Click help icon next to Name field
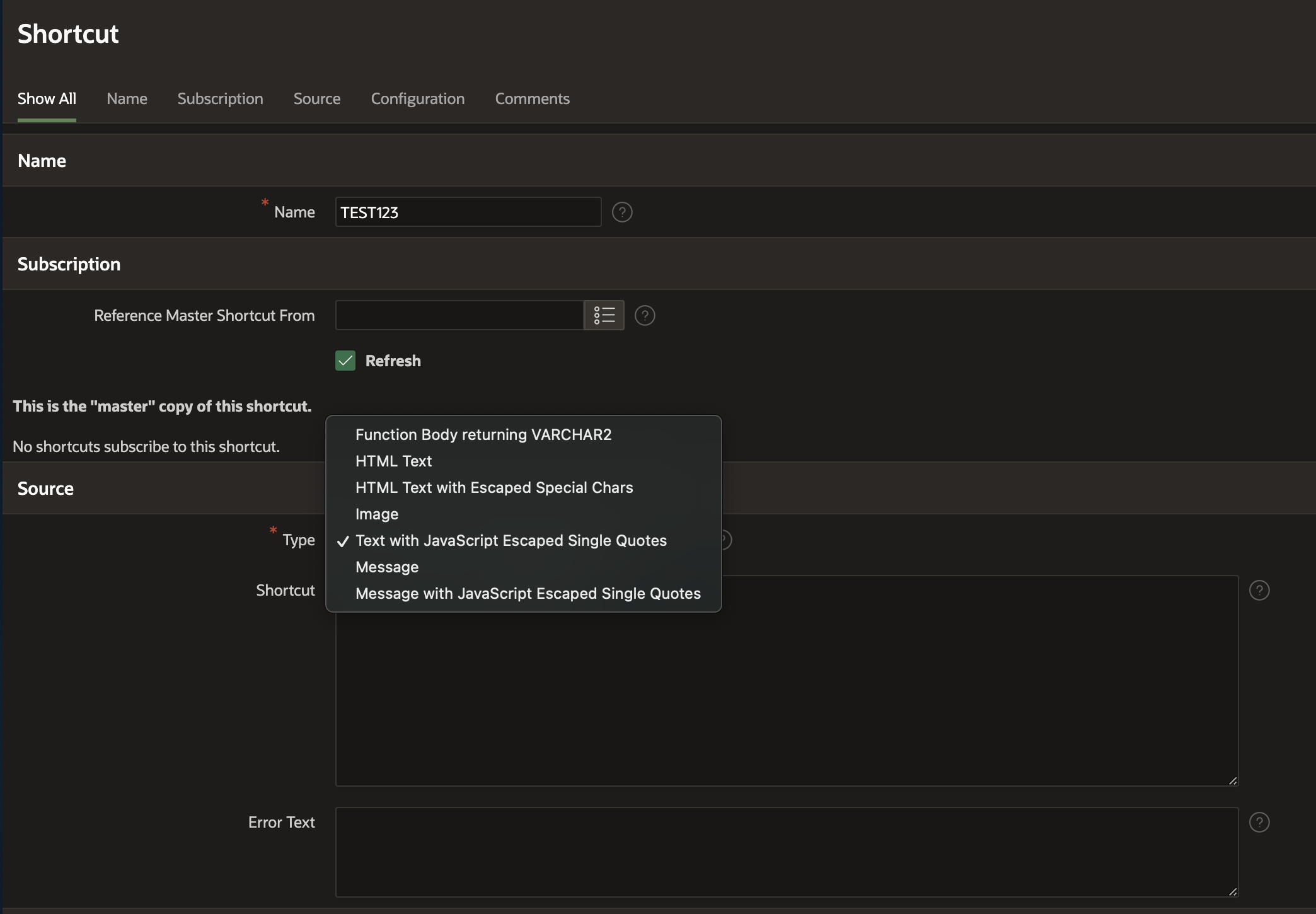Viewport: 1316px width, 914px height. pos(622,212)
